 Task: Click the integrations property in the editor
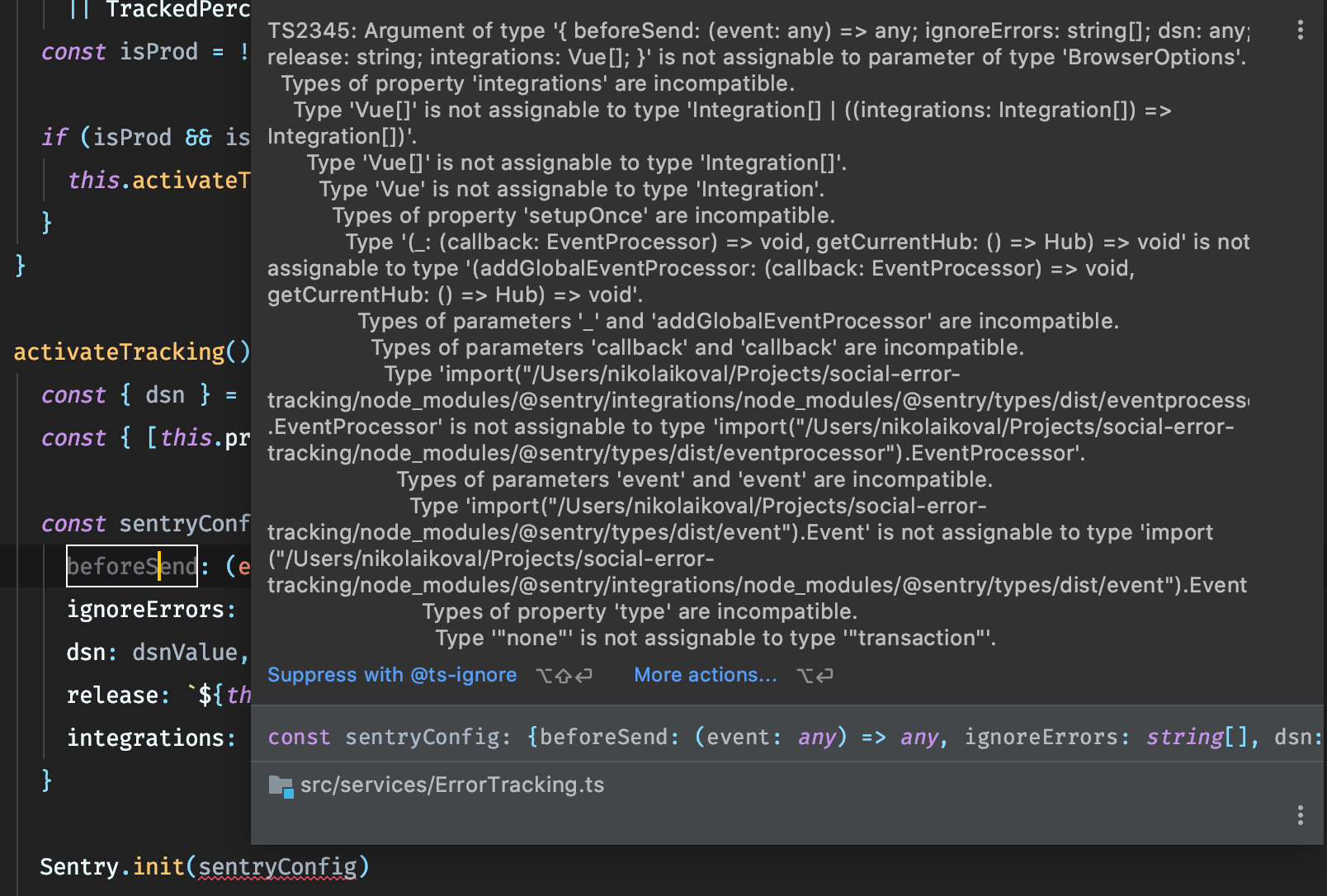pos(151,738)
